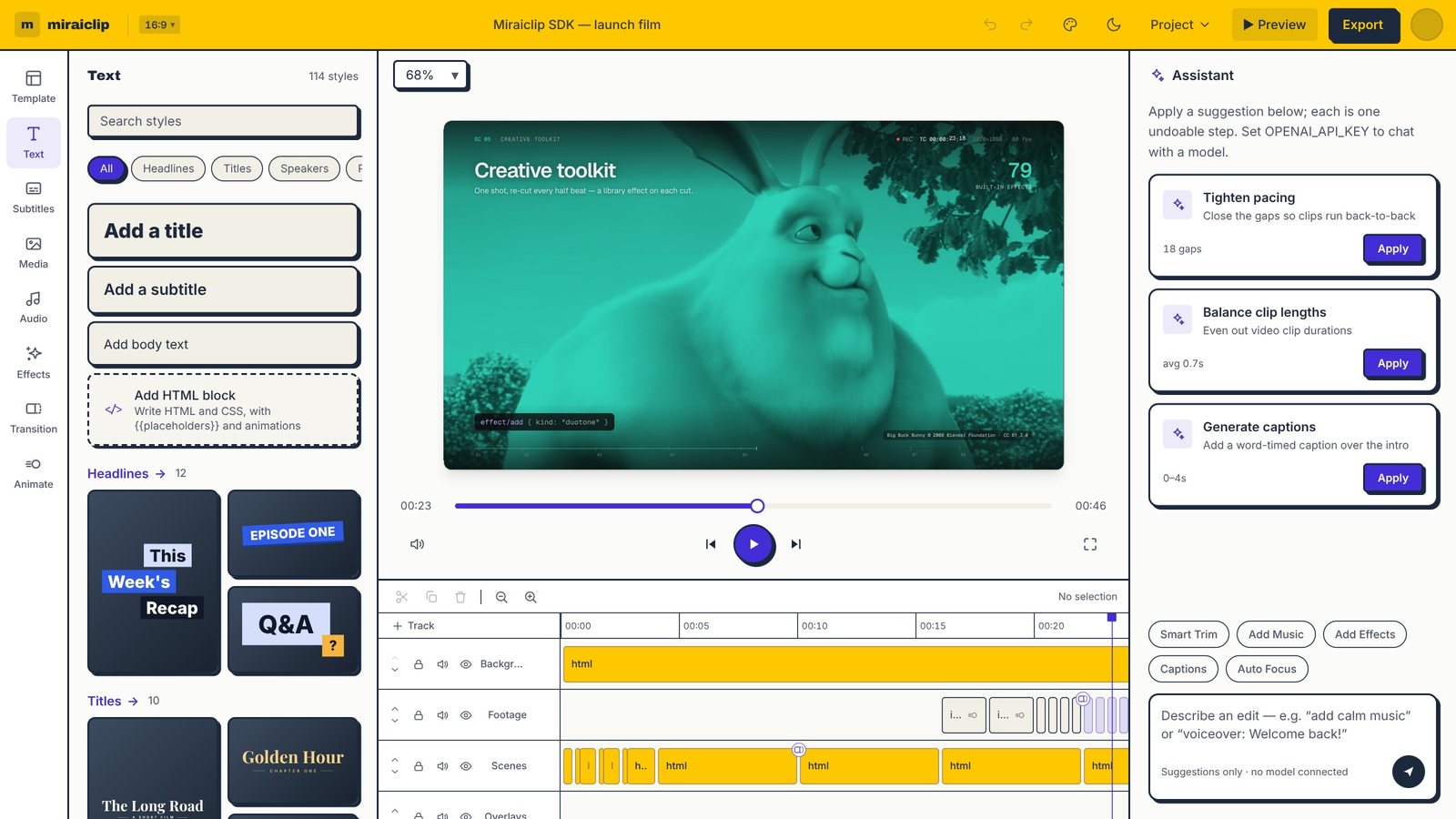Open the Template panel in sidebar

[x=34, y=86]
